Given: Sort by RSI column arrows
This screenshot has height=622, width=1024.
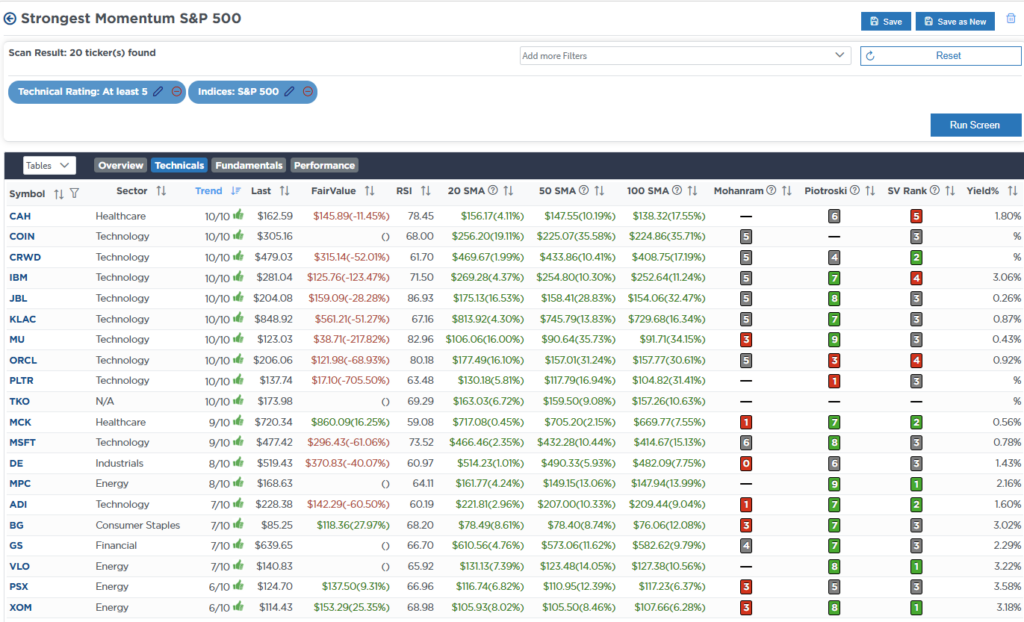Looking at the screenshot, I should coord(426,191).
